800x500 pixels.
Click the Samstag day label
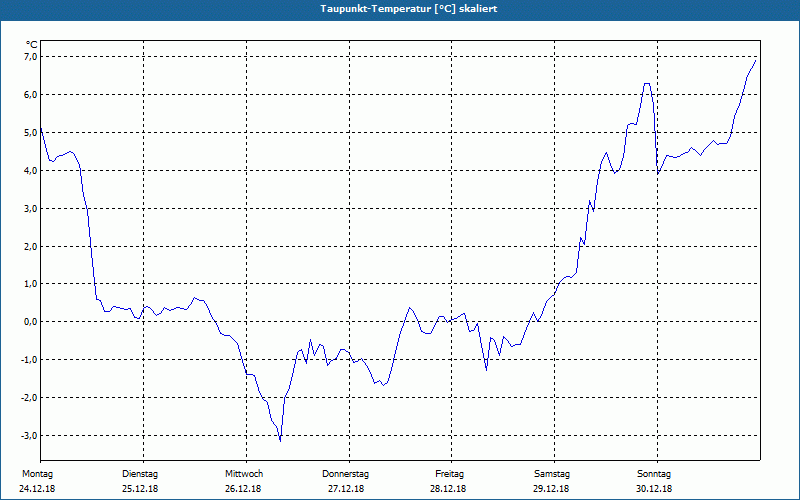click(x=552, y=474)
